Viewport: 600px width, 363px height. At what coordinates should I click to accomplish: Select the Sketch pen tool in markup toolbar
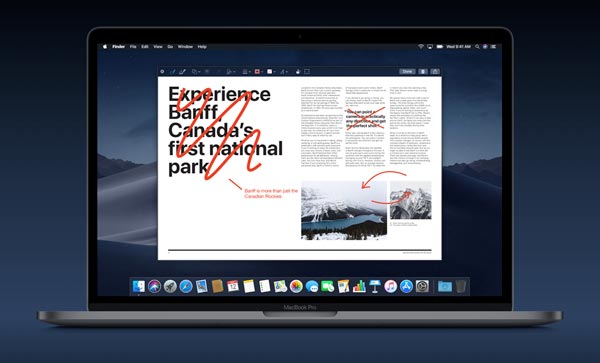pyautogui.click(x=173, y=72)
